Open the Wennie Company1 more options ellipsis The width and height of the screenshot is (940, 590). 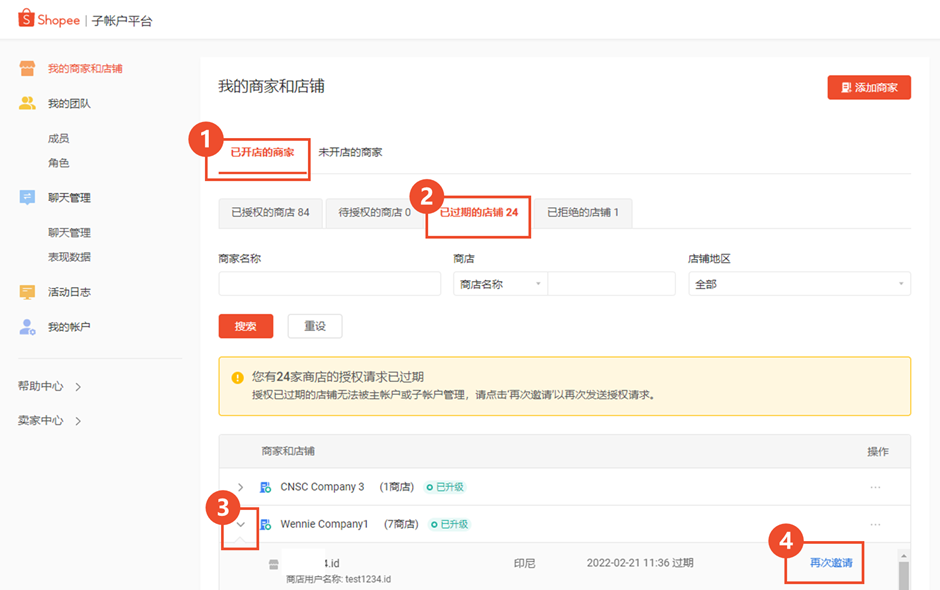click(x=876, y=523)
